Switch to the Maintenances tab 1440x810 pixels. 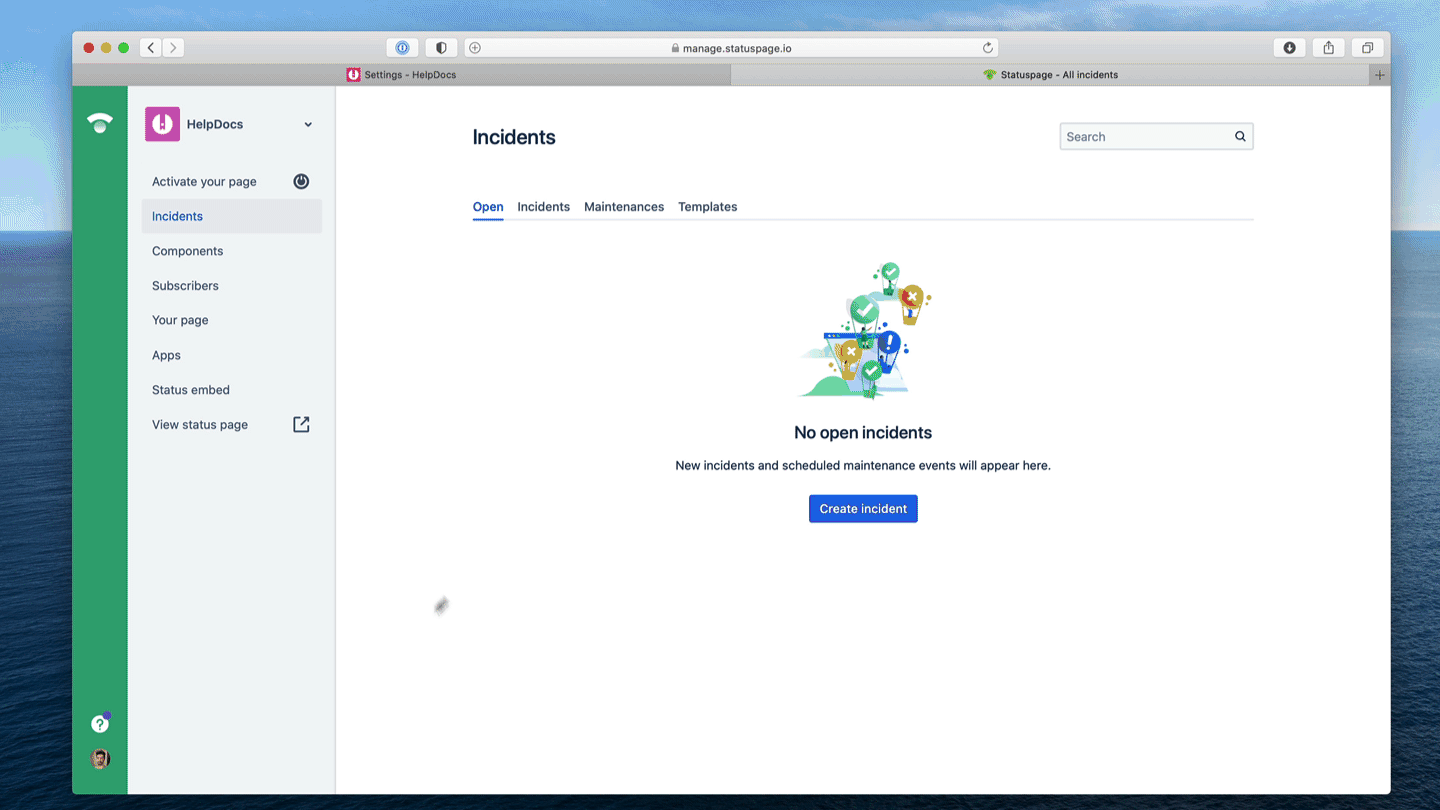624,207
